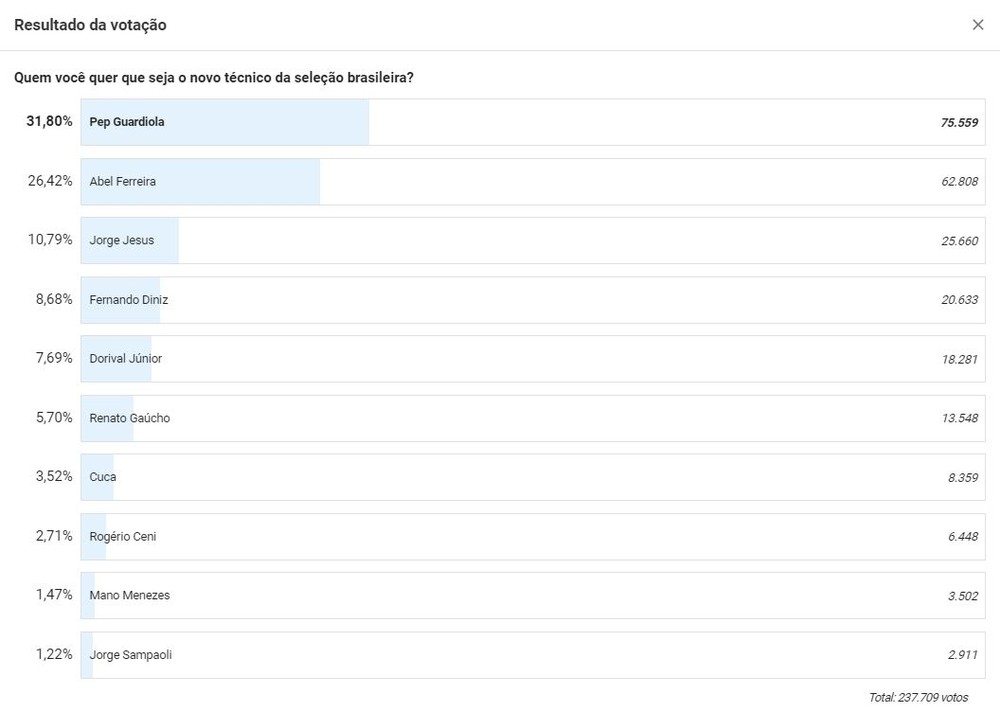Click the 26,42% percentage label

(49, 182)
